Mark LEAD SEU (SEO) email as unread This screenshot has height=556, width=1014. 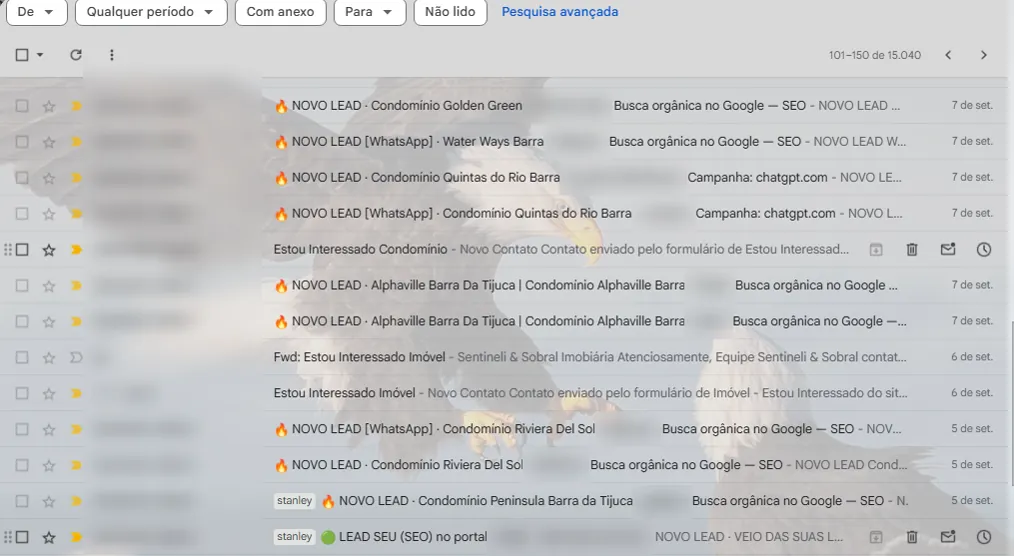pos(948,537)
